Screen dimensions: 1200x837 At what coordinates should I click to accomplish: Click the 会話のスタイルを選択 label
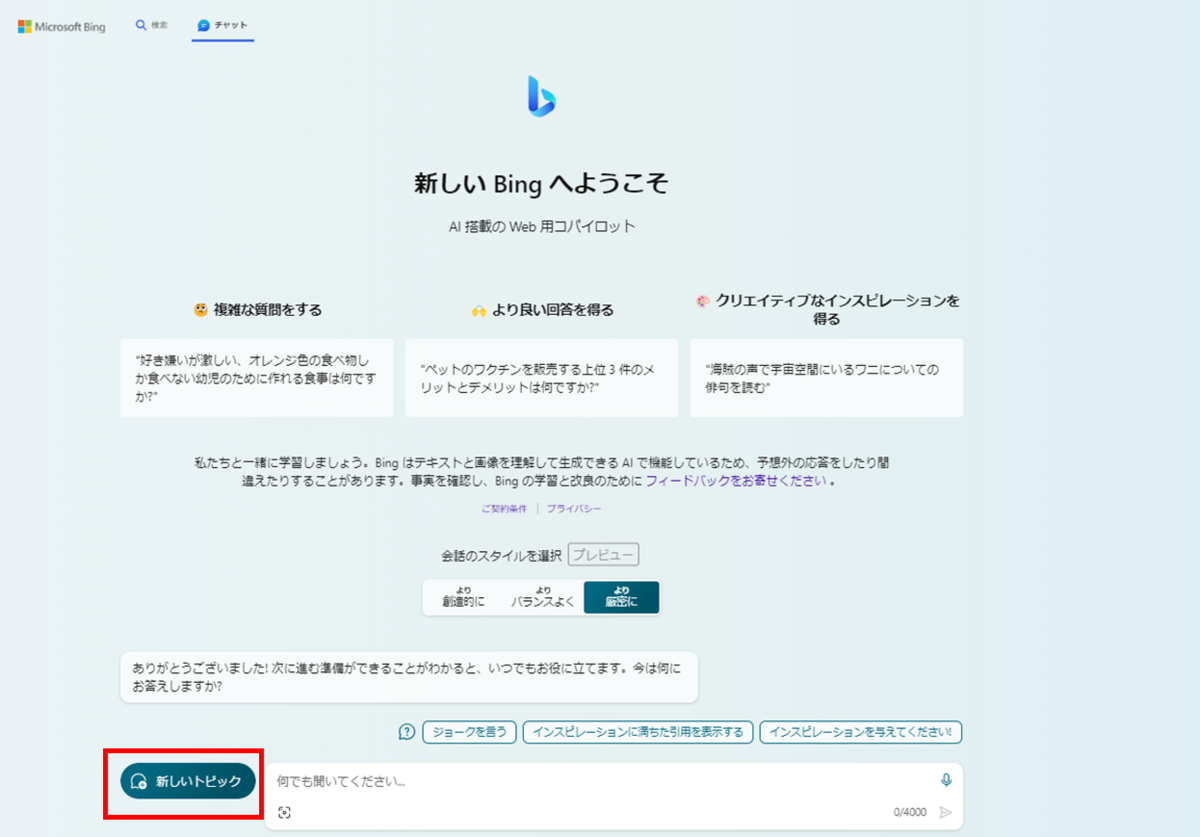[501, 555]
